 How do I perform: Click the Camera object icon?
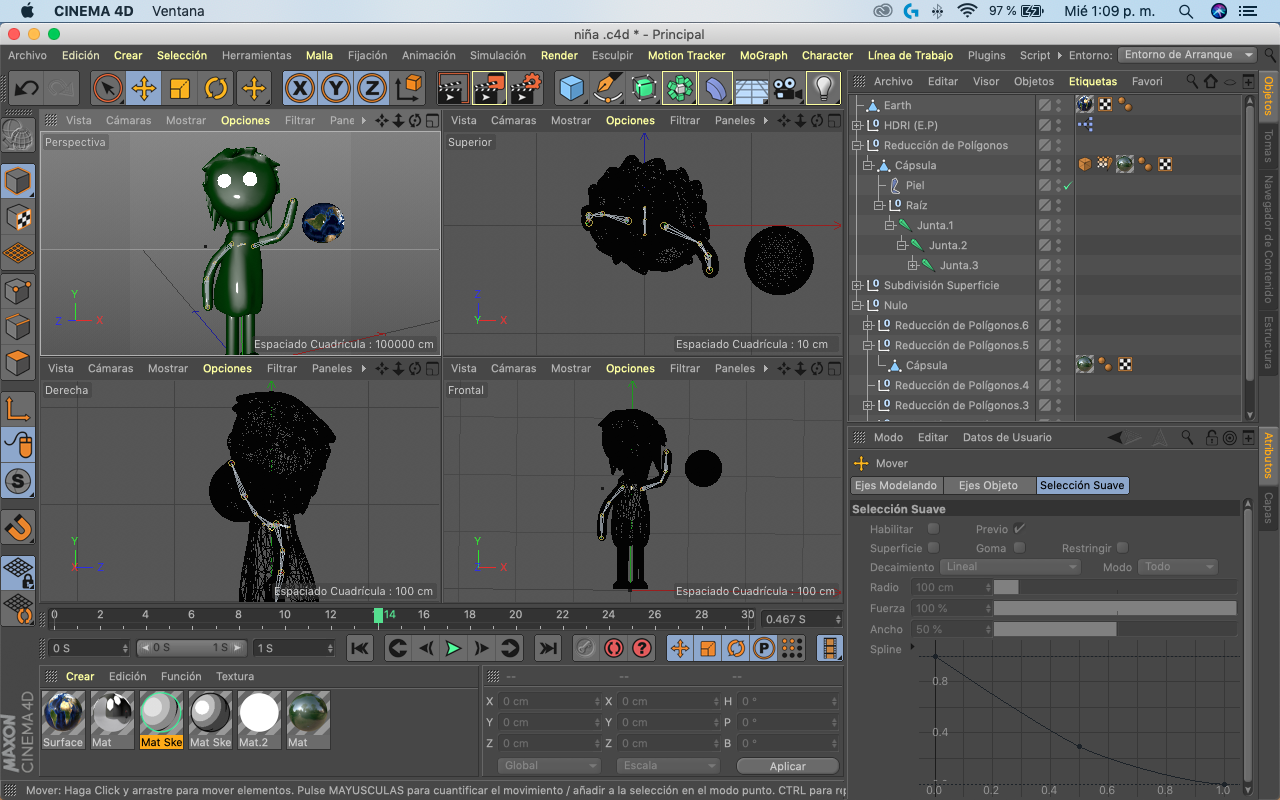(x=787, y=88)
